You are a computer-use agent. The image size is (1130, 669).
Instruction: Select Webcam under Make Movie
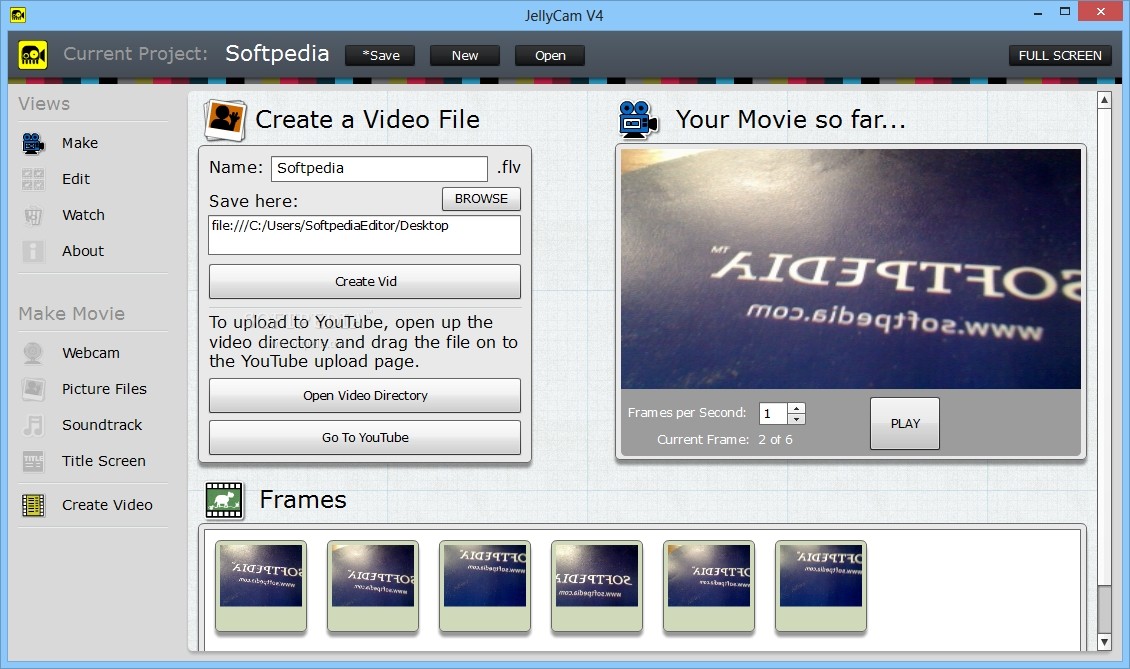91,353
